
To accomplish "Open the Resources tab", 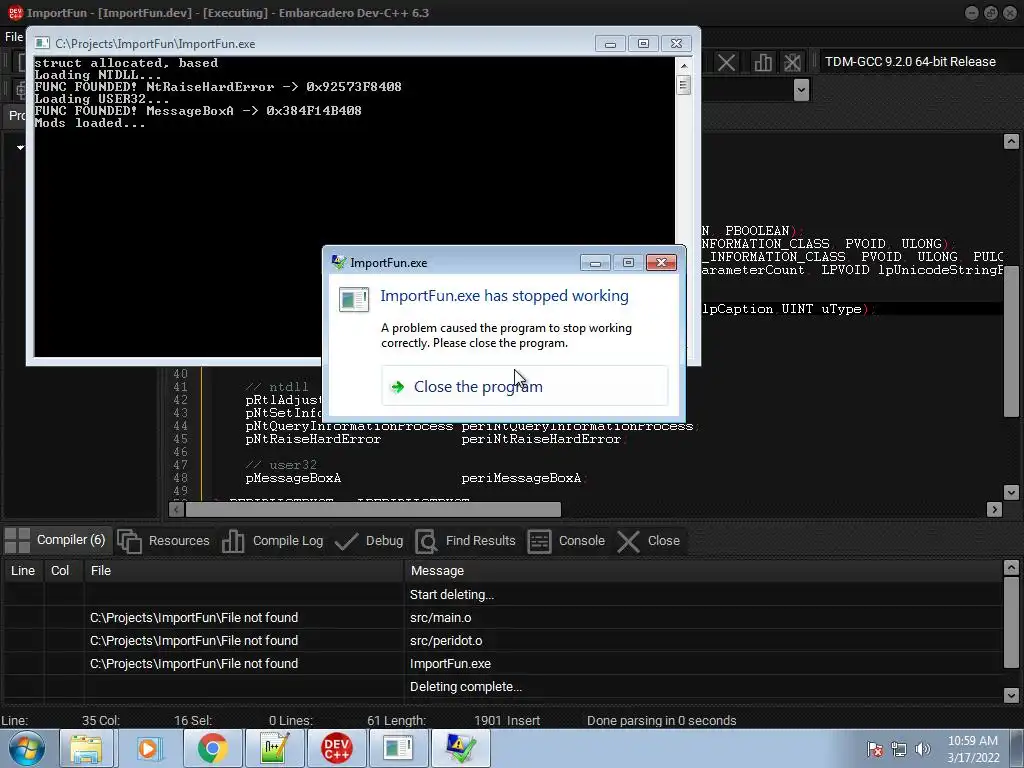I will (x=164, y=541).
